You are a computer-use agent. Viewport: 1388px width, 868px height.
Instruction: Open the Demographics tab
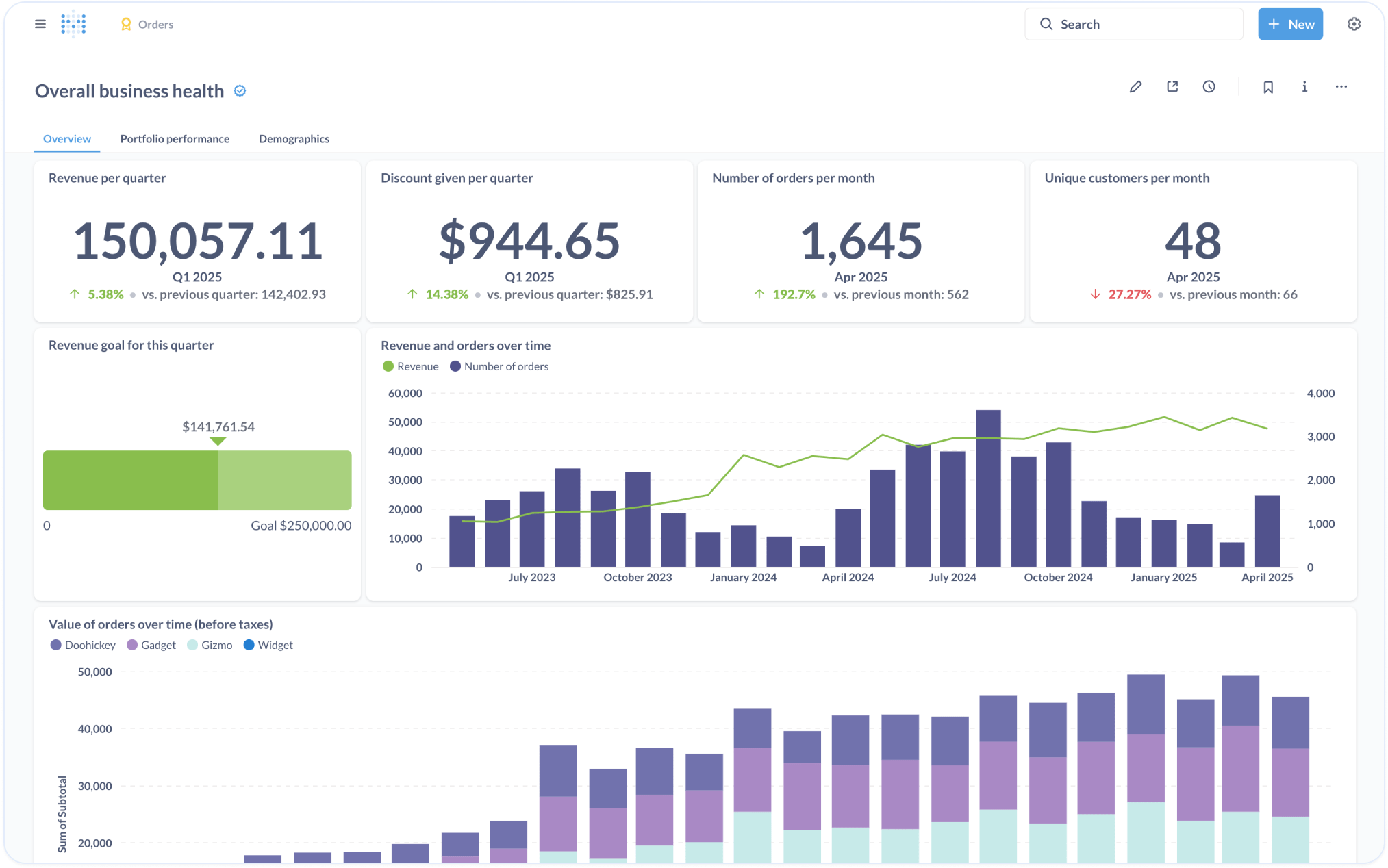[x=294, y=138]
